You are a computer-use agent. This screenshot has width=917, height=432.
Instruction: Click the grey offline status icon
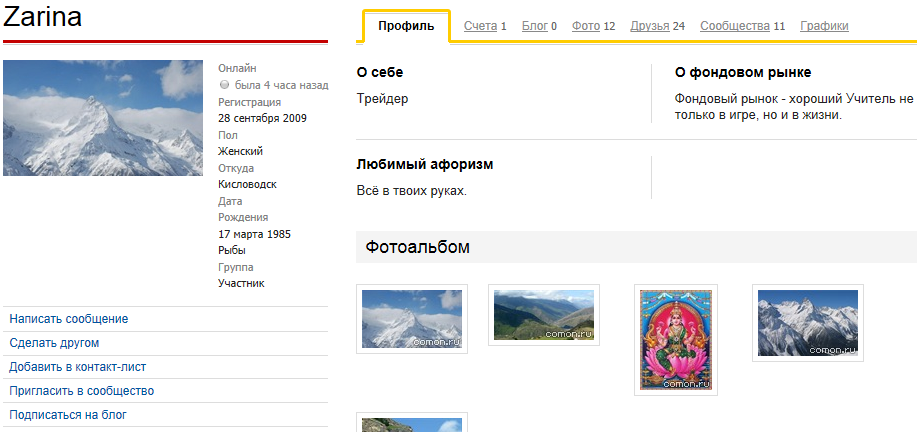click(x=224, y=86)
